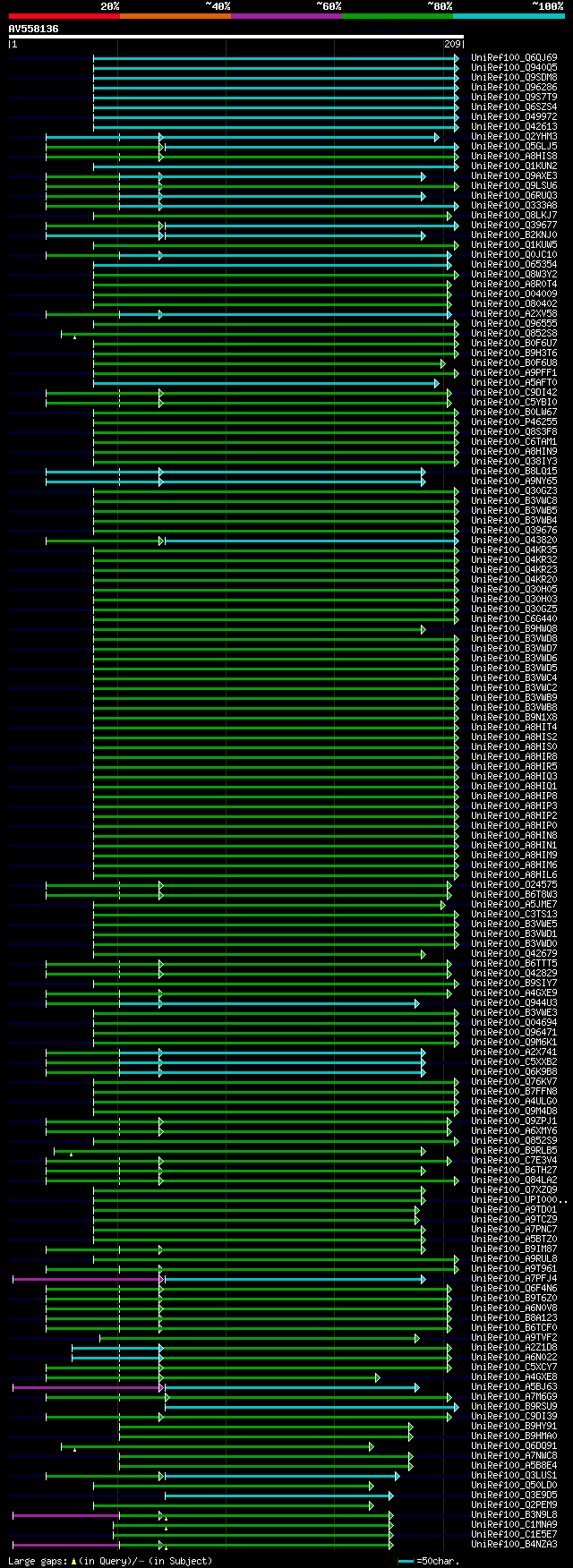573x1568 pixels.
Task: Open hit UniRef100_A9TVF2
Action: click(514, 1337)
